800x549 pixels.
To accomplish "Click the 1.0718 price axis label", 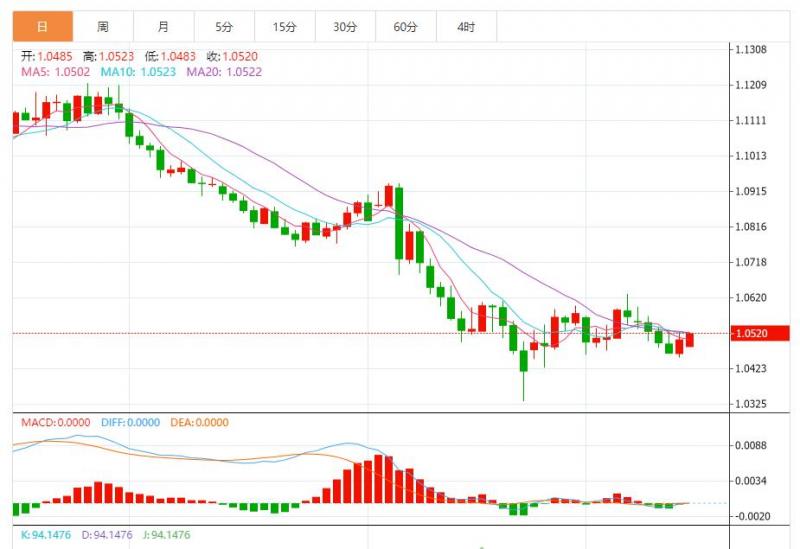I will pos(751,262).
